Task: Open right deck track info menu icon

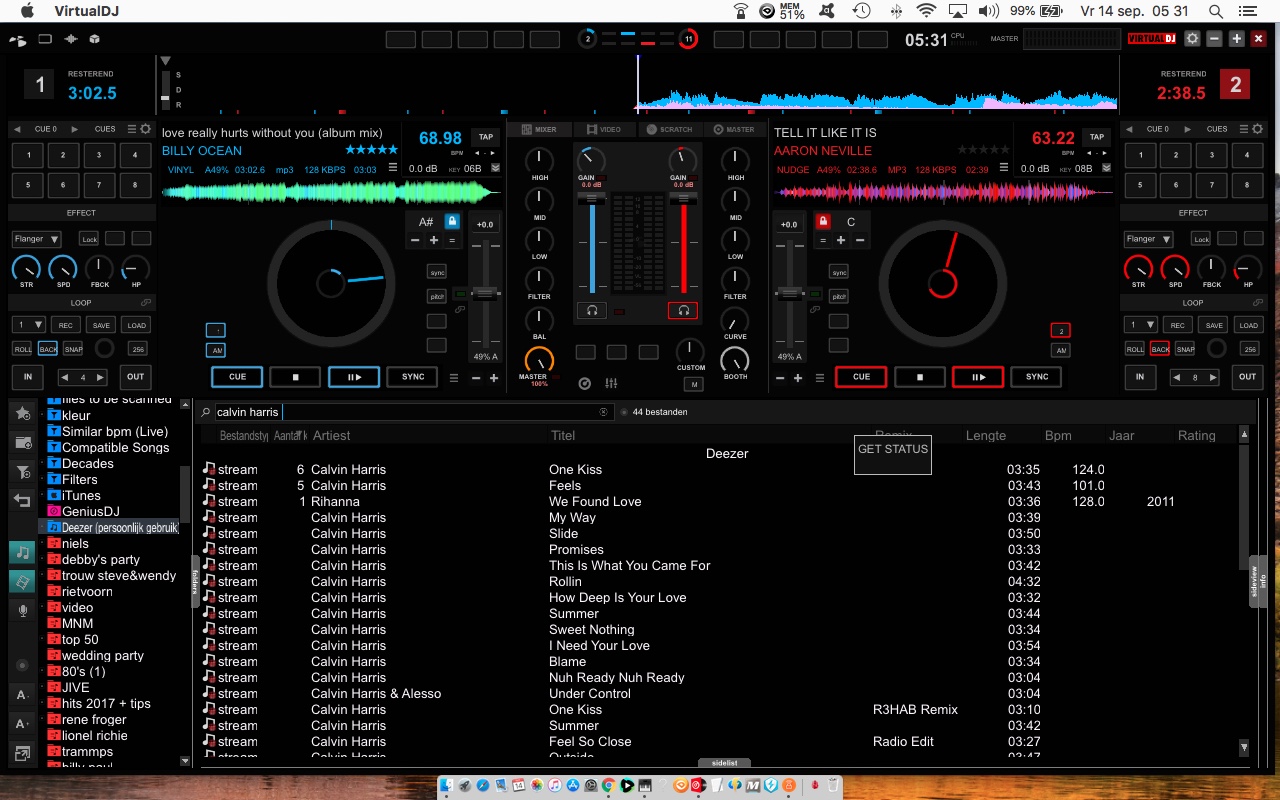Action: 1005,168
